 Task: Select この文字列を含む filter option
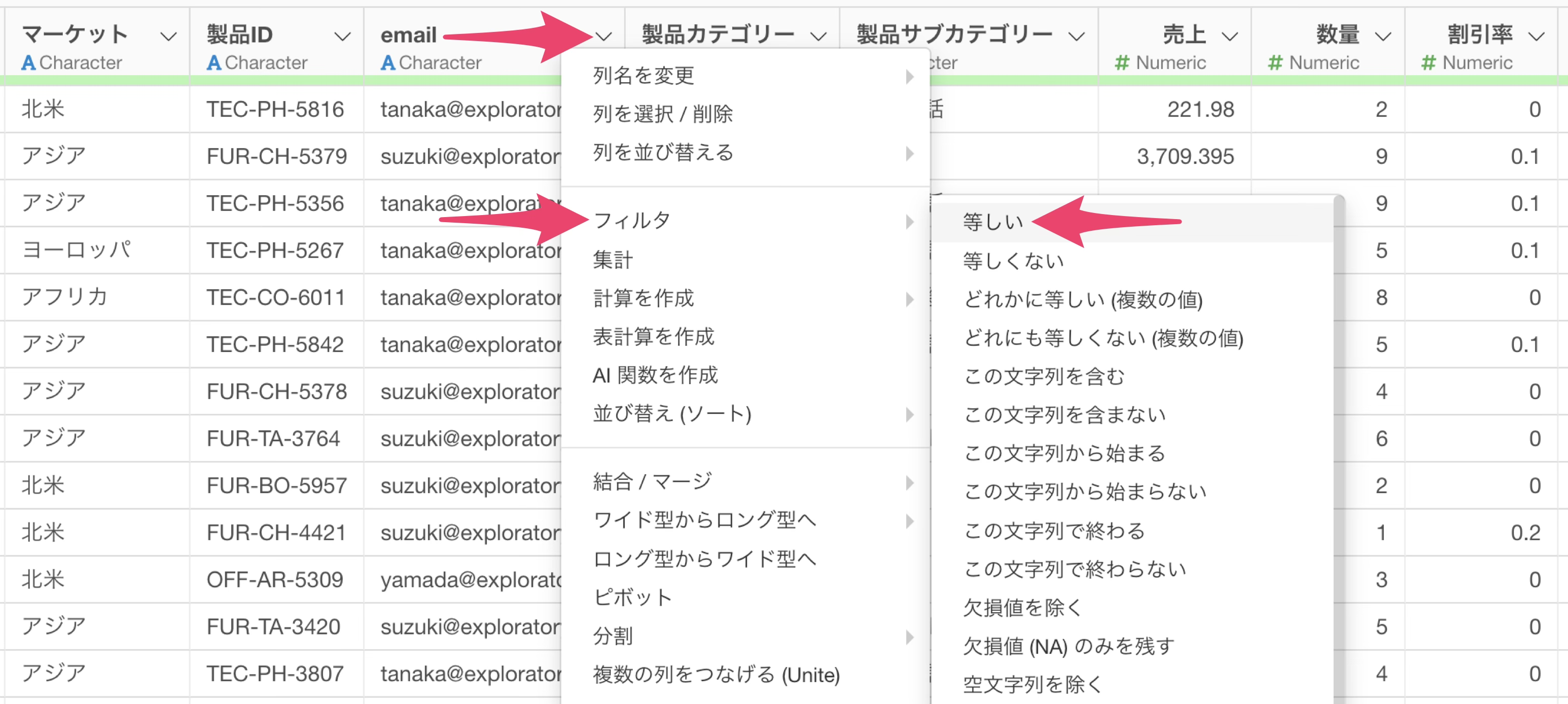click(1044, 376)
